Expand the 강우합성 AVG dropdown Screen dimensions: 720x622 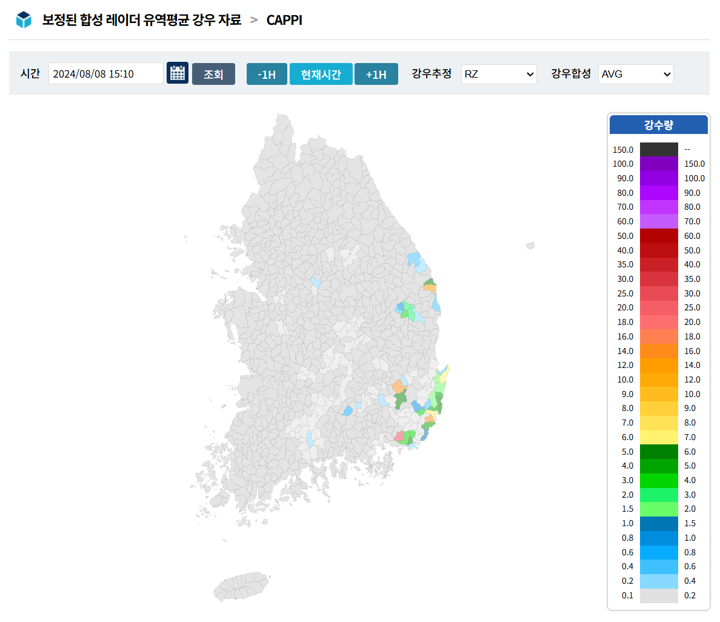pos(636,74)
